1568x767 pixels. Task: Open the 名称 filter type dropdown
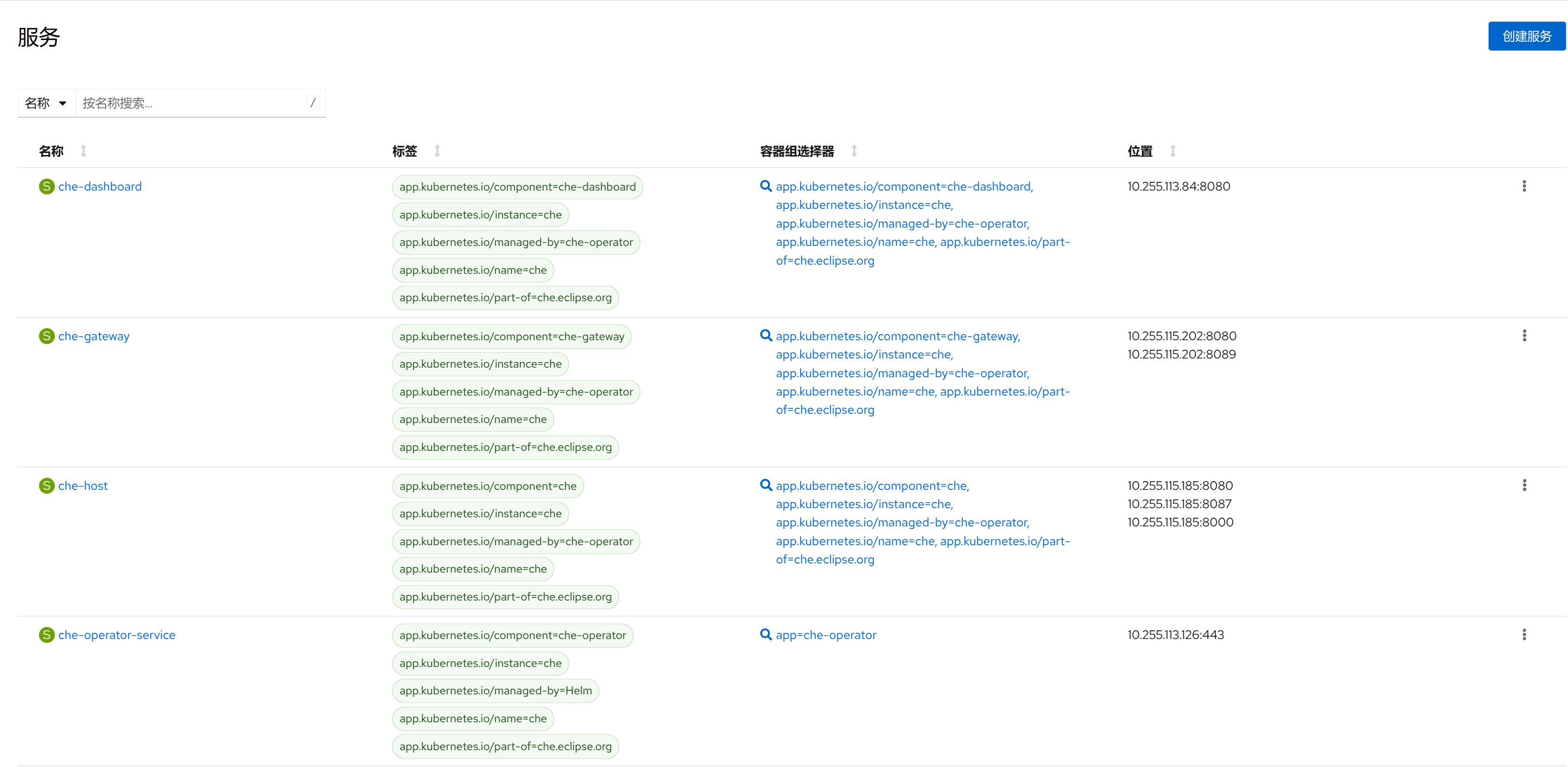46,103
